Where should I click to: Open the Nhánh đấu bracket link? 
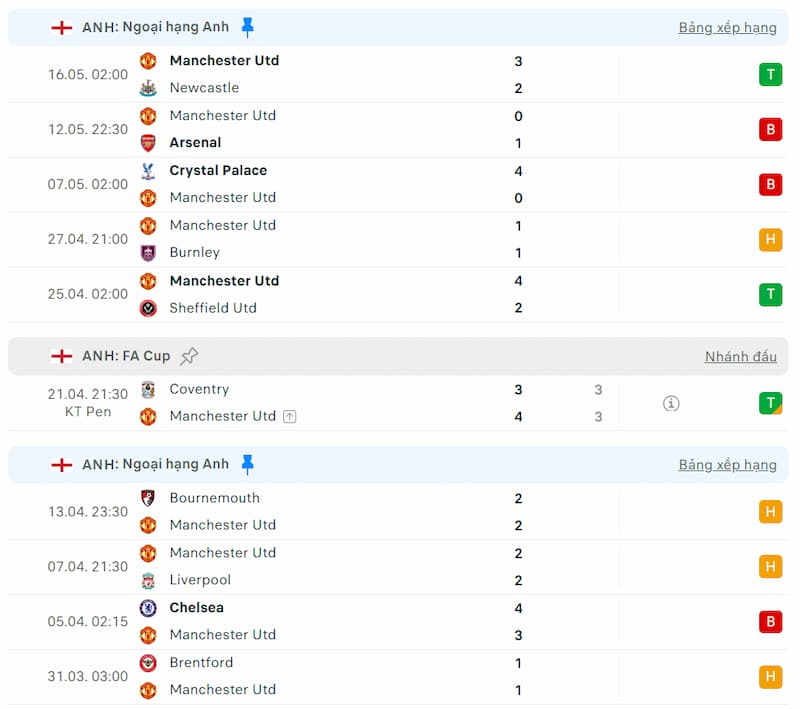tap(740, 357)
